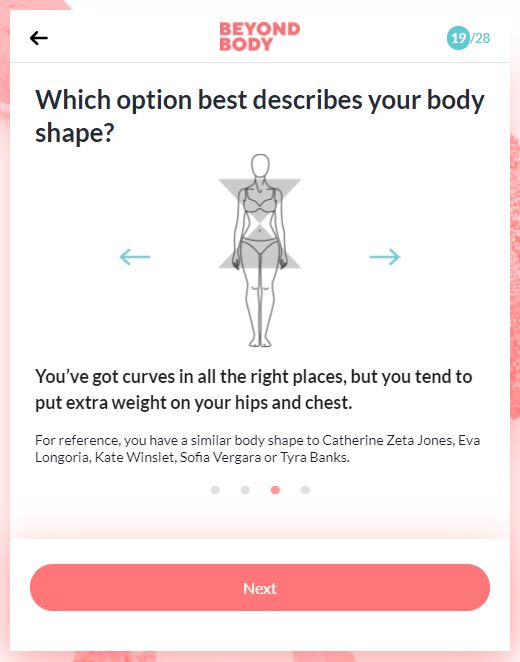Click the Beyond Body logo
Viewport: 520px width, 662px height.
click(x=260, y=37)
